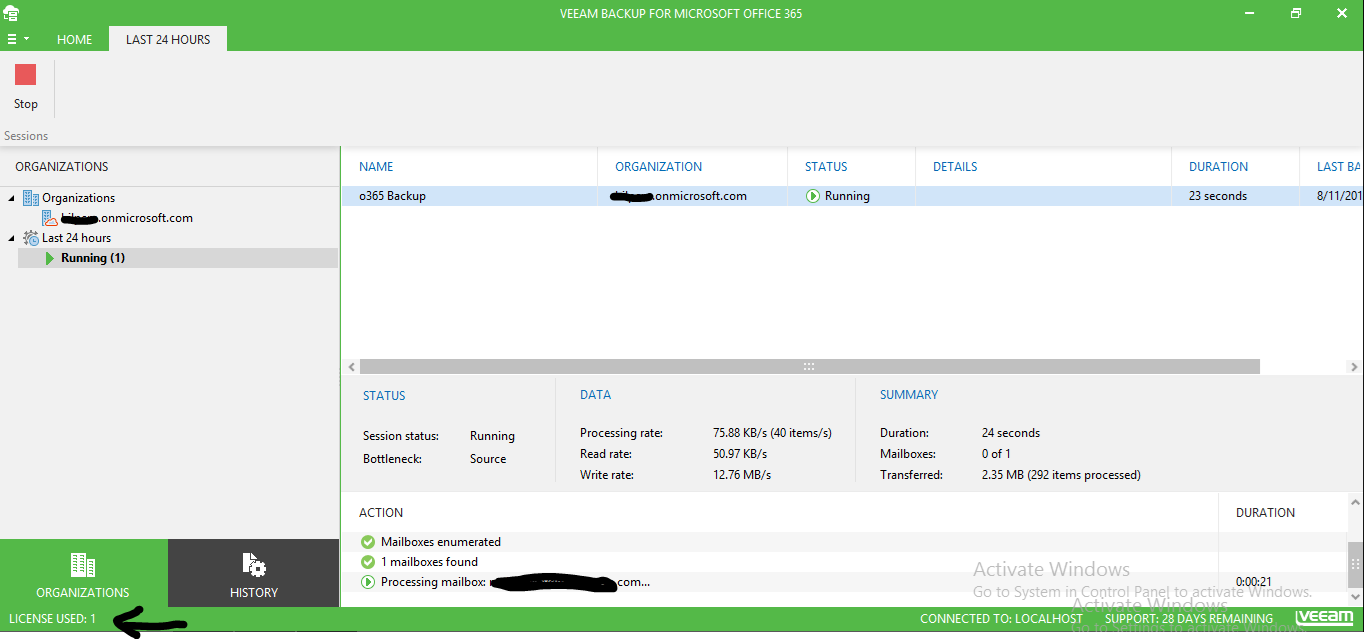Viewport: 1364px width, 639px height.
Task: Click the LICENSE USED: 1 status text
Action: coord(52,619)
